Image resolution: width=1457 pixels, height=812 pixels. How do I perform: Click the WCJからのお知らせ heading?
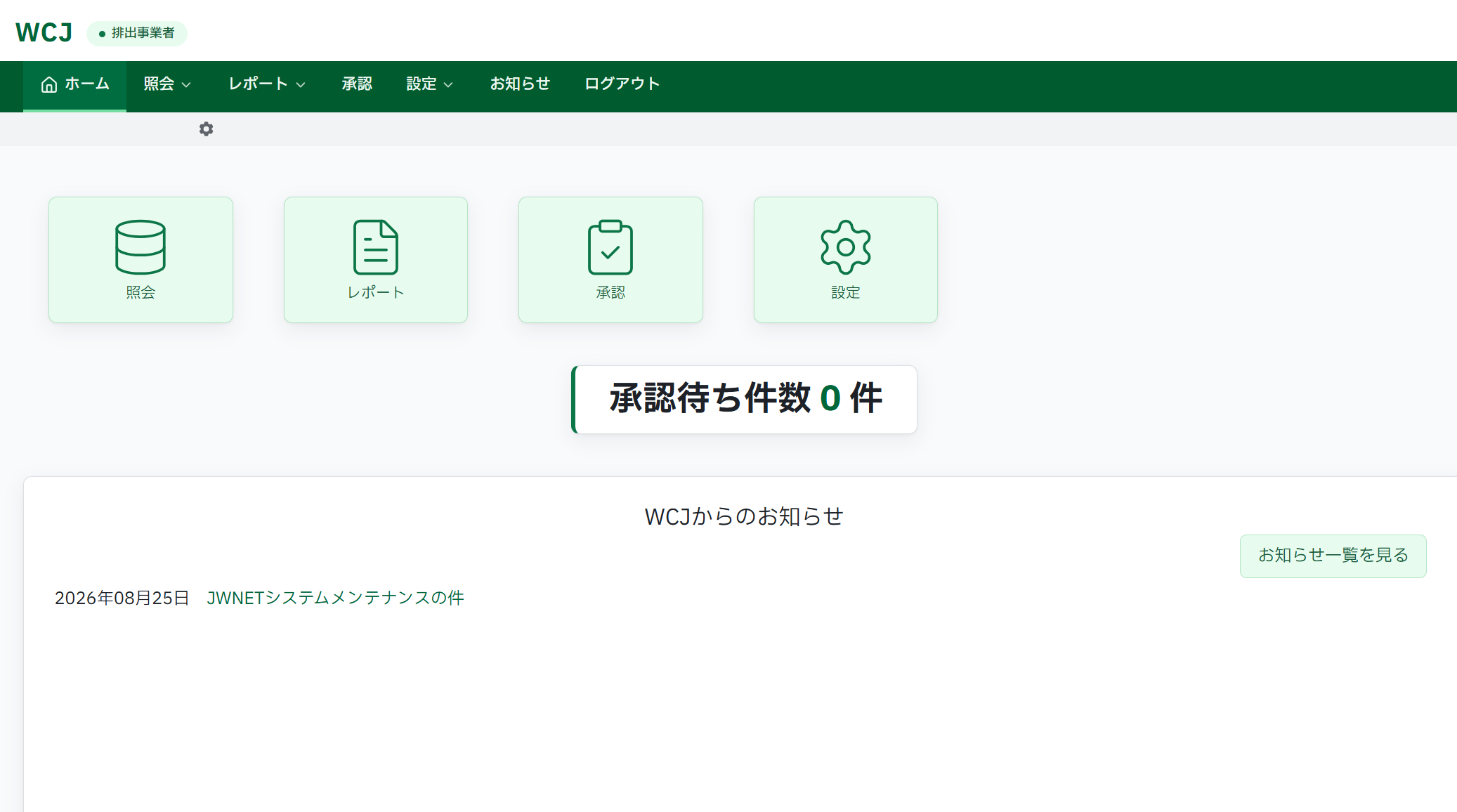coord(744,516)
